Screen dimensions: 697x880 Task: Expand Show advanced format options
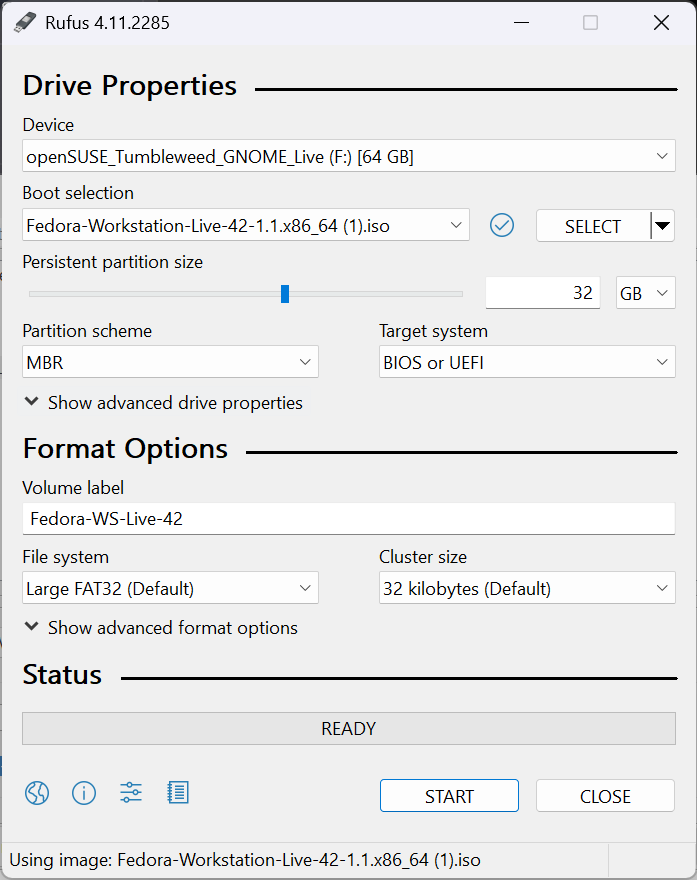(160, 628)
